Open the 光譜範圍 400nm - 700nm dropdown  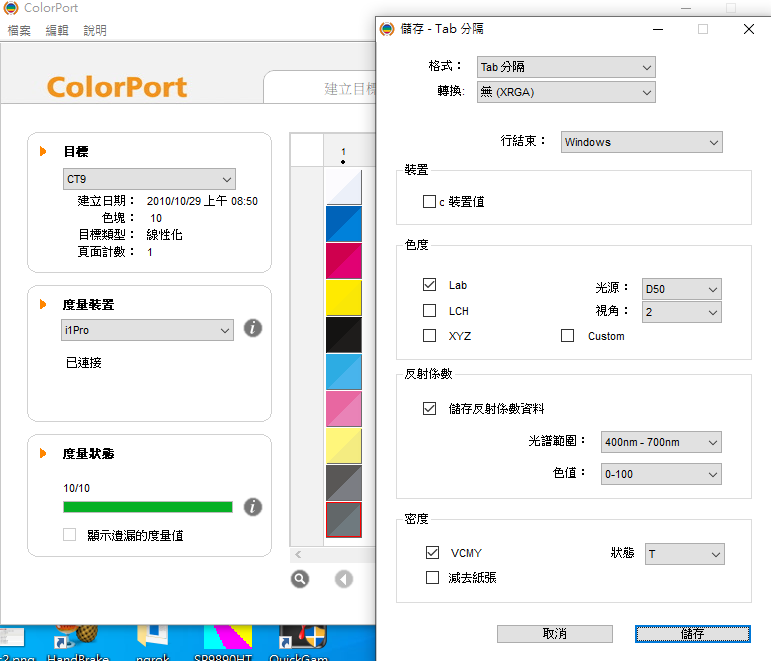click(x=661, y=442)
